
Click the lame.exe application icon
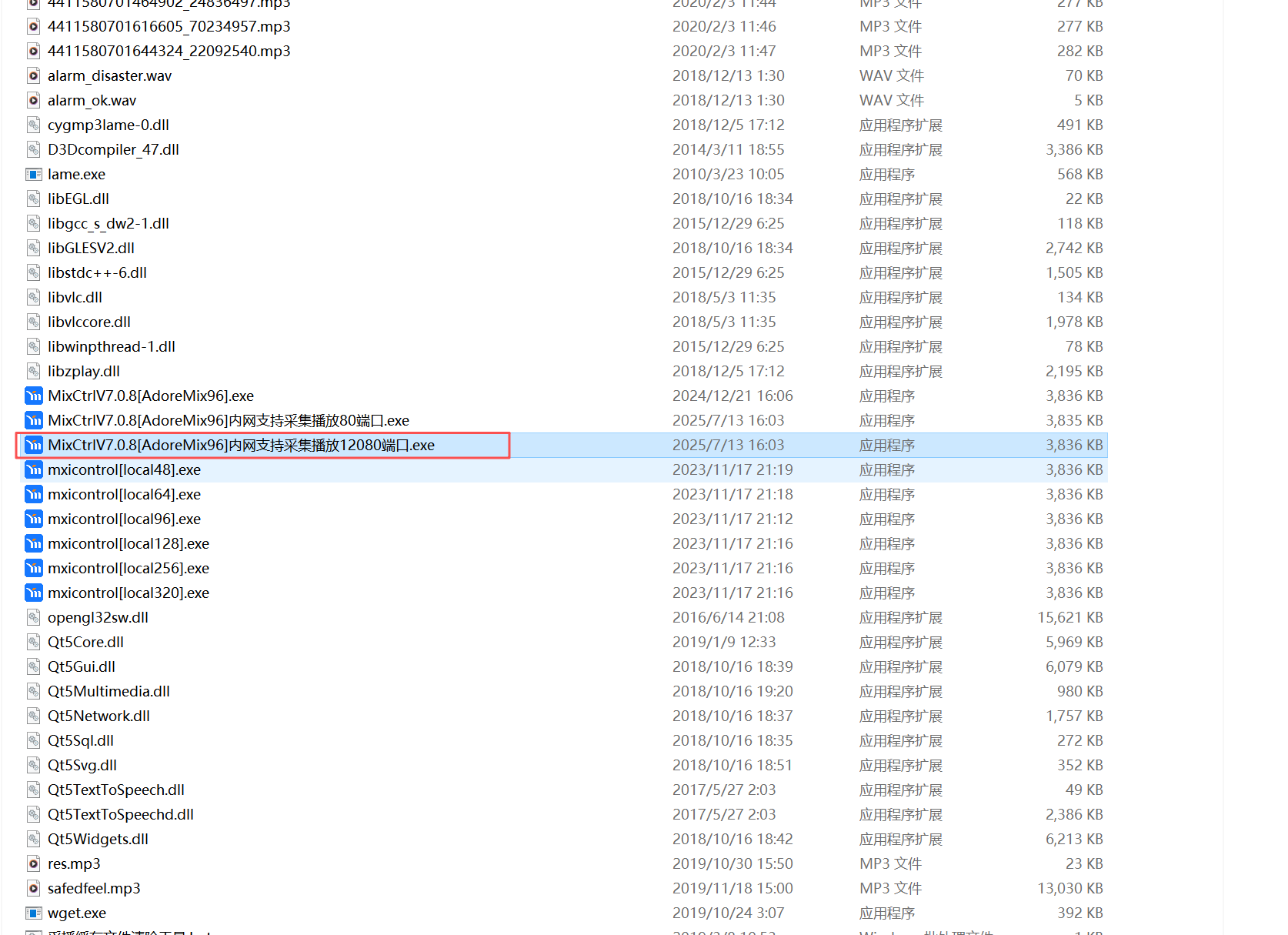[x=34, y=175]
